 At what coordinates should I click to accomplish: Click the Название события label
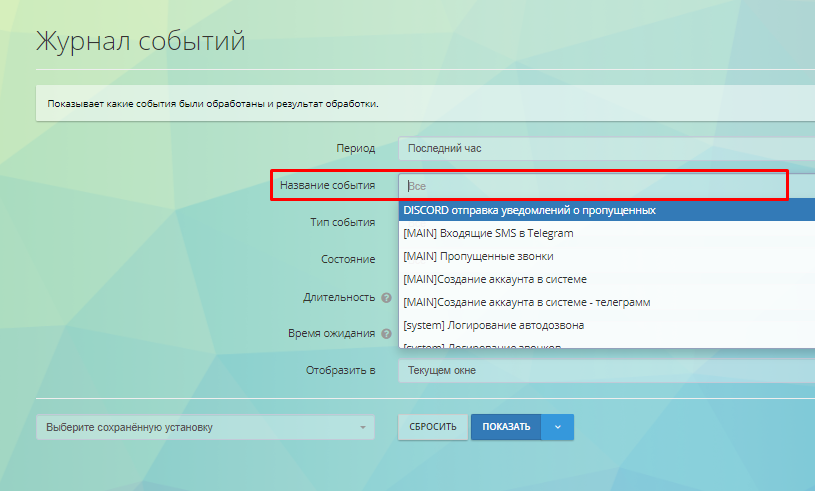click(x=327, y=186)
